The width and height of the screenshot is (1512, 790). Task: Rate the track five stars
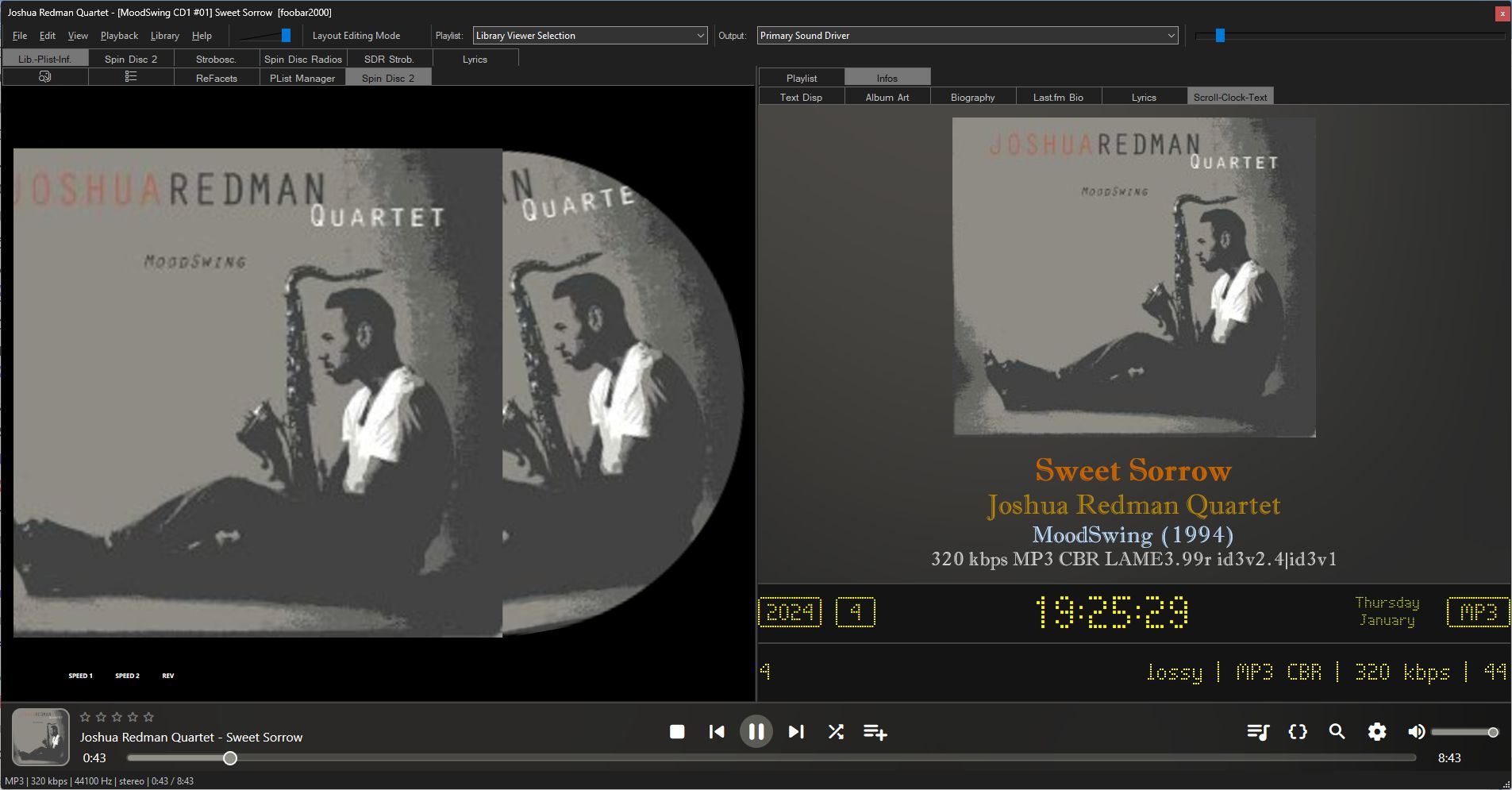click(x=148, y=717)
